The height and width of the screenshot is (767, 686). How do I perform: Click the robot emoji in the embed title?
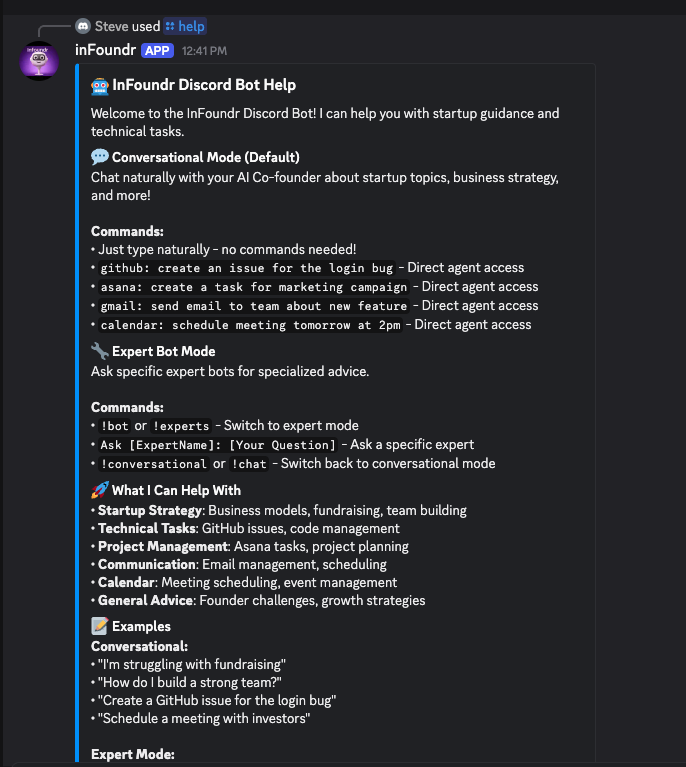tap(99, 85)
